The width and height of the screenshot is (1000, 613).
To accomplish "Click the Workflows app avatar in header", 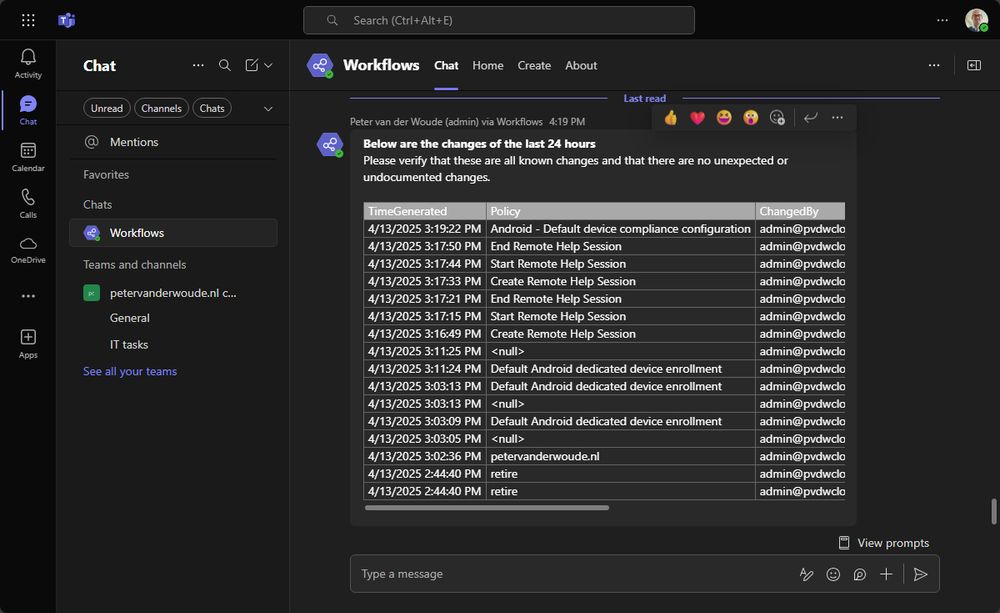I will click(320, 65).
